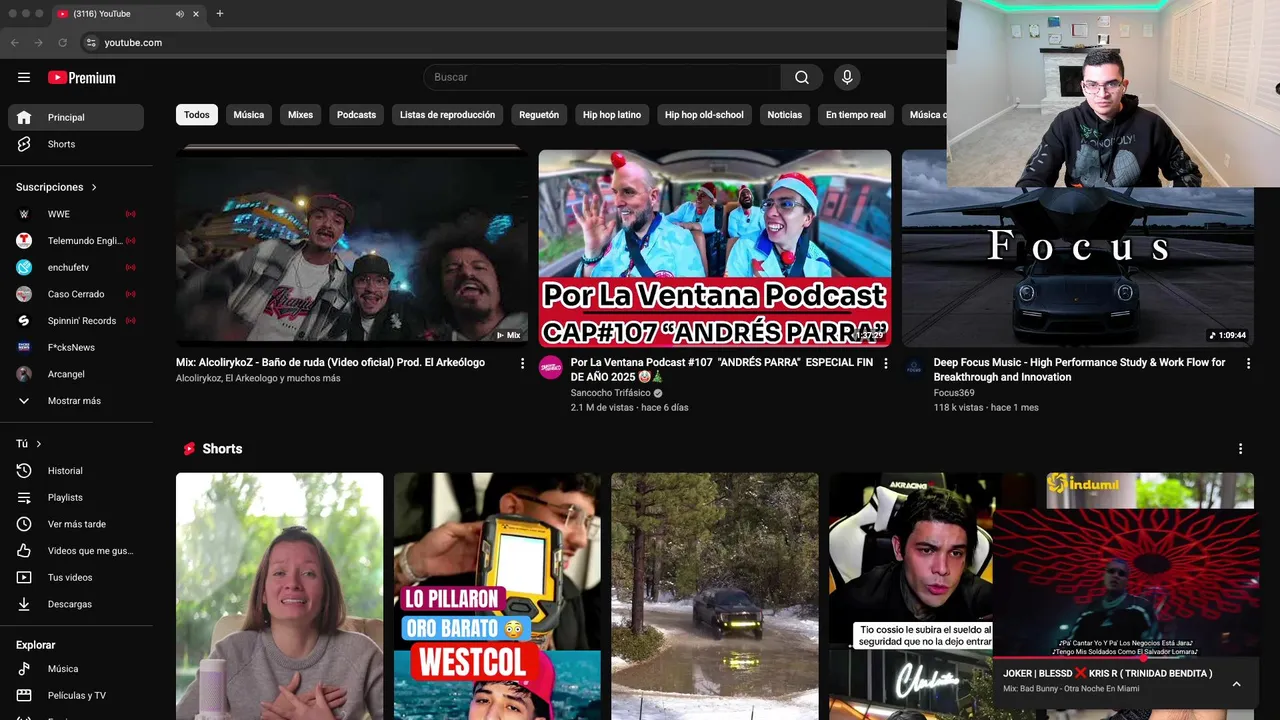The image size is (1280, 720).
Task: Select the Noticias filter chip
Action: point(785,115)
